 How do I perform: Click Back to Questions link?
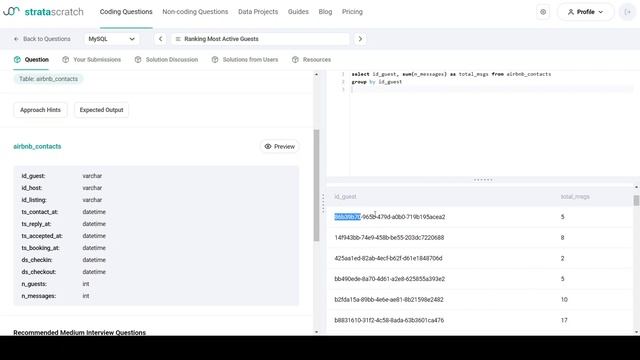pyautogui.click(x=42, y=39)
